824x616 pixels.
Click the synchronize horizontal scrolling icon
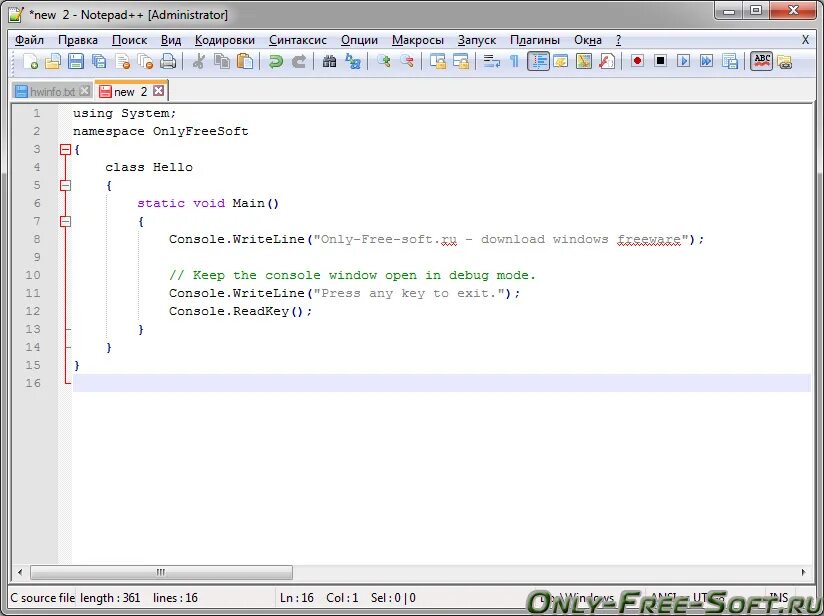coord(461,61)
